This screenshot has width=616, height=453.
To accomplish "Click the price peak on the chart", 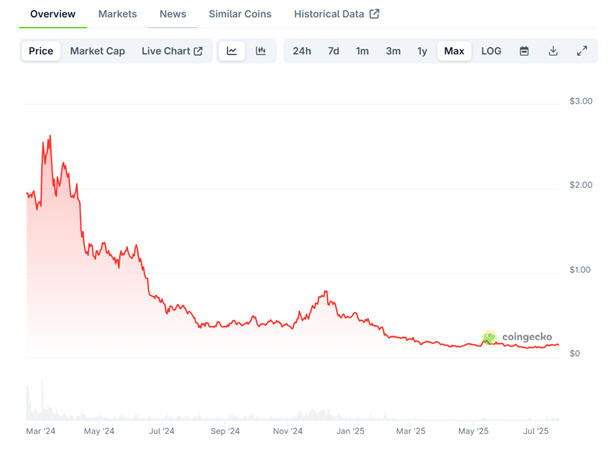I will (49, 136).
